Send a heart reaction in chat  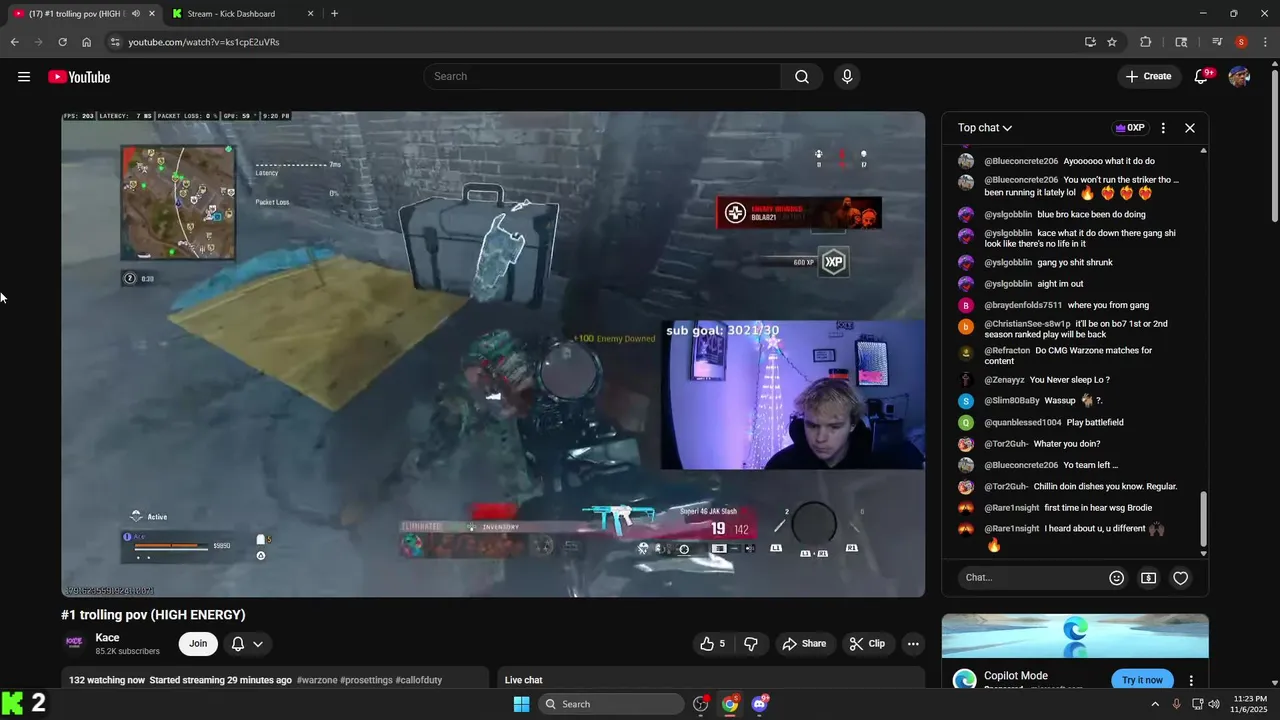coord(1181,578)
